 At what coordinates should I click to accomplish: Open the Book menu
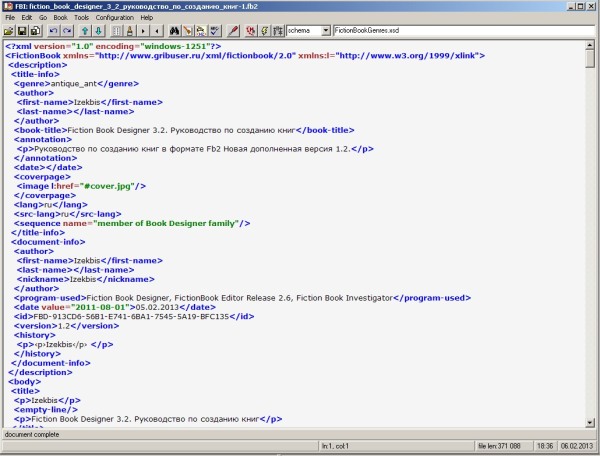click(x=59, y=18)
